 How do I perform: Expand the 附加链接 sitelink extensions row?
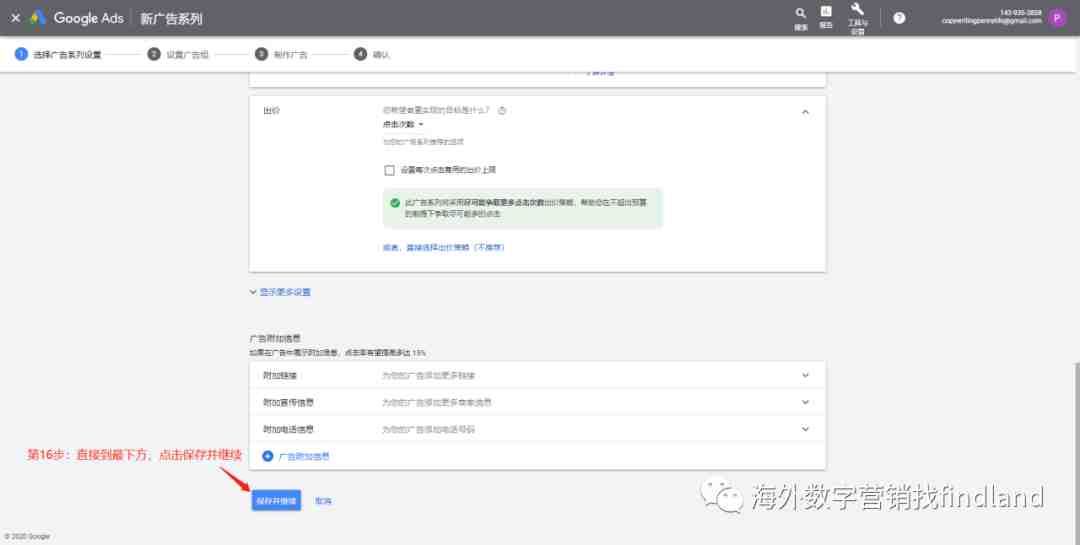click(537, 376)
